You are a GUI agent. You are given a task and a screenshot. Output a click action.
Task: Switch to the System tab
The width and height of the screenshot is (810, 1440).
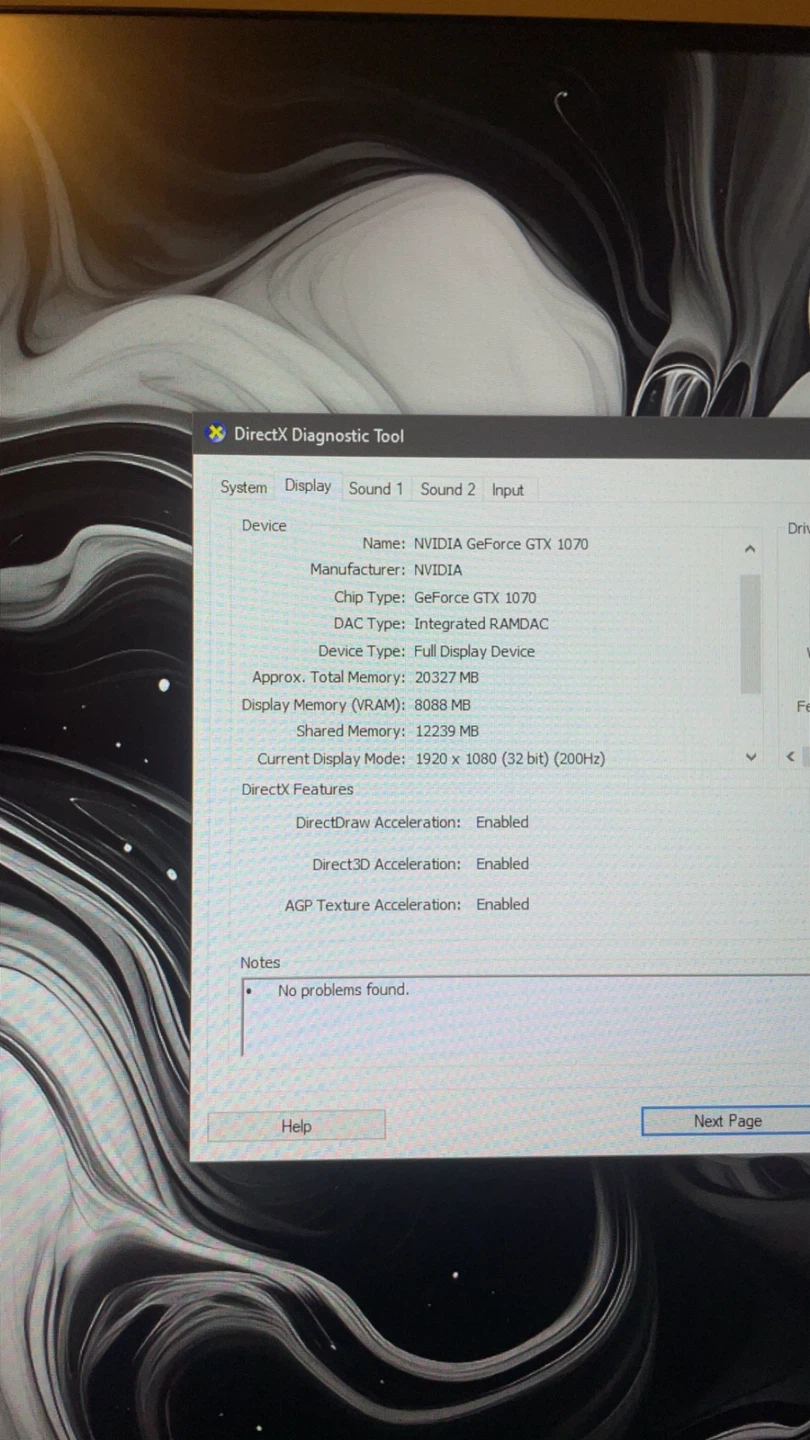[x=244, y=487]
